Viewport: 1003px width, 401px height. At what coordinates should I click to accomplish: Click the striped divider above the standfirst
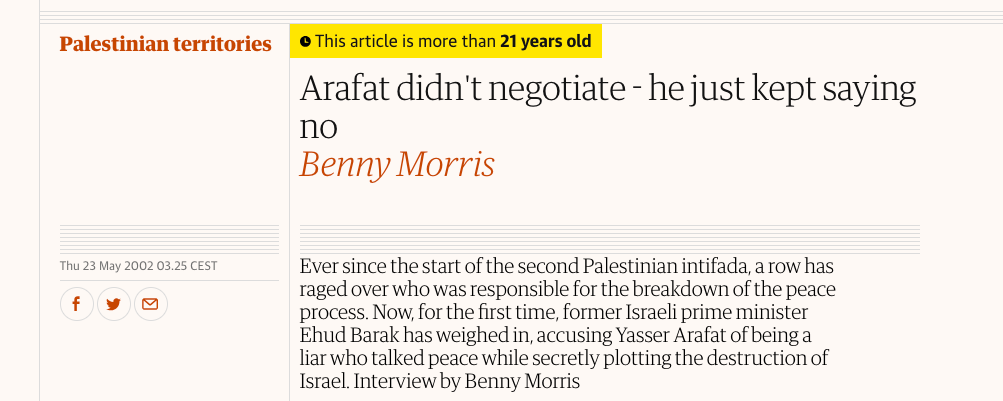(609, 239)
